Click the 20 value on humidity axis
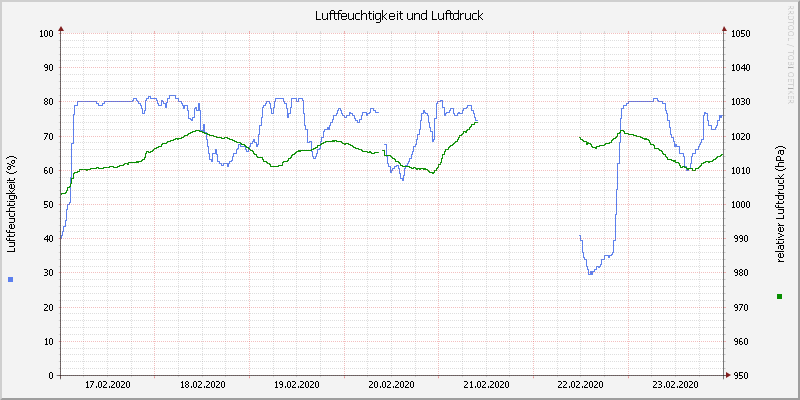The width and height of the screenshot is (800, 400). [48, 307]
